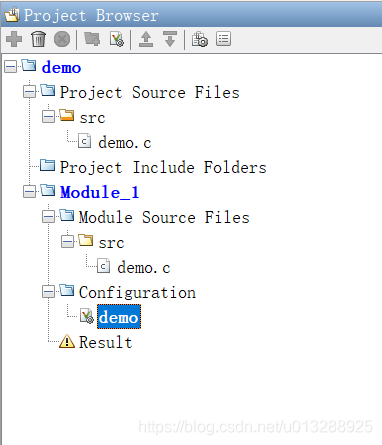Click the copy settings gear toolbar icon
This screenshot has height=445, width=382.
[199, 39]
